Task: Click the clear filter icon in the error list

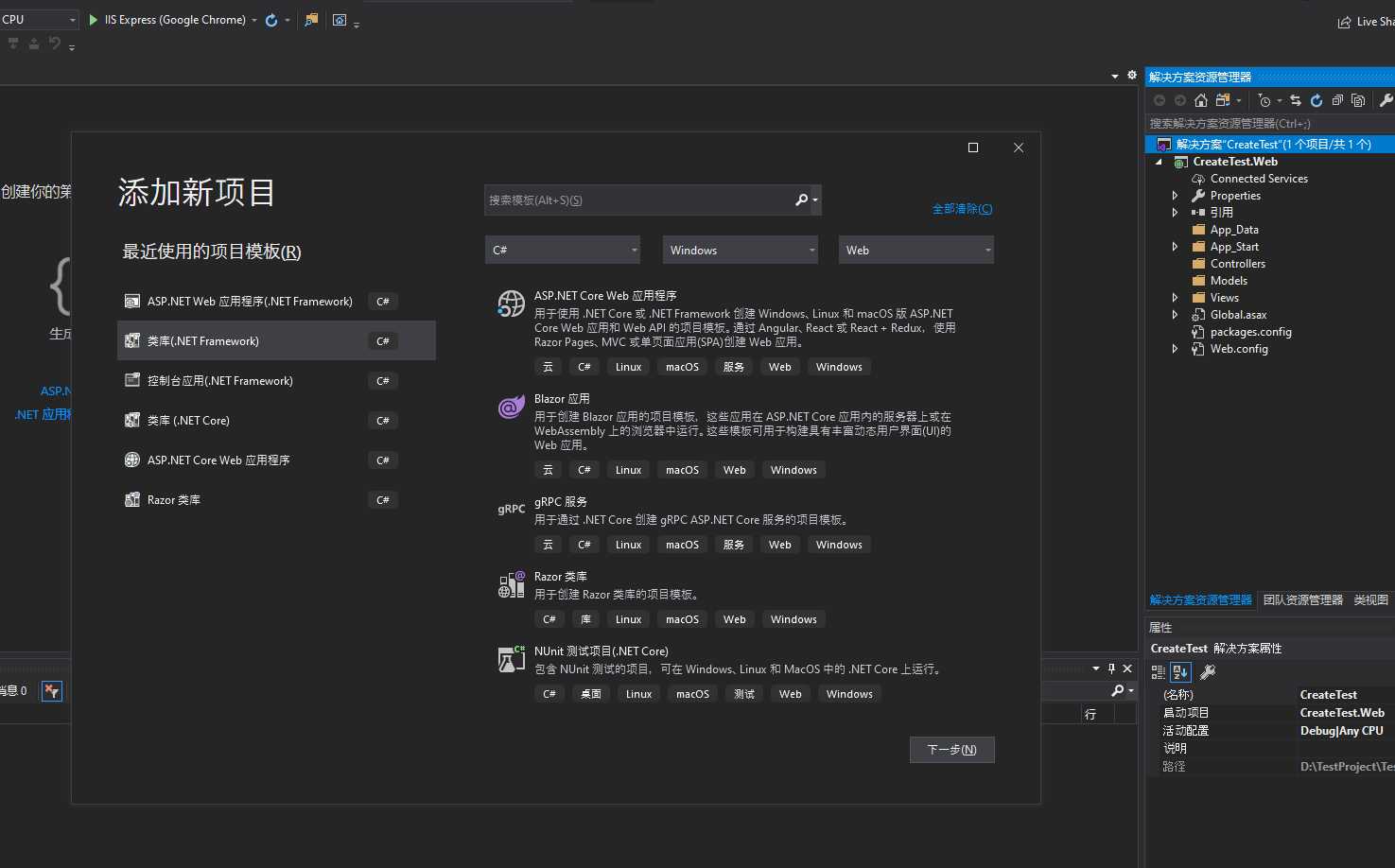Action: pyautogui.click(x=52, y=691)
